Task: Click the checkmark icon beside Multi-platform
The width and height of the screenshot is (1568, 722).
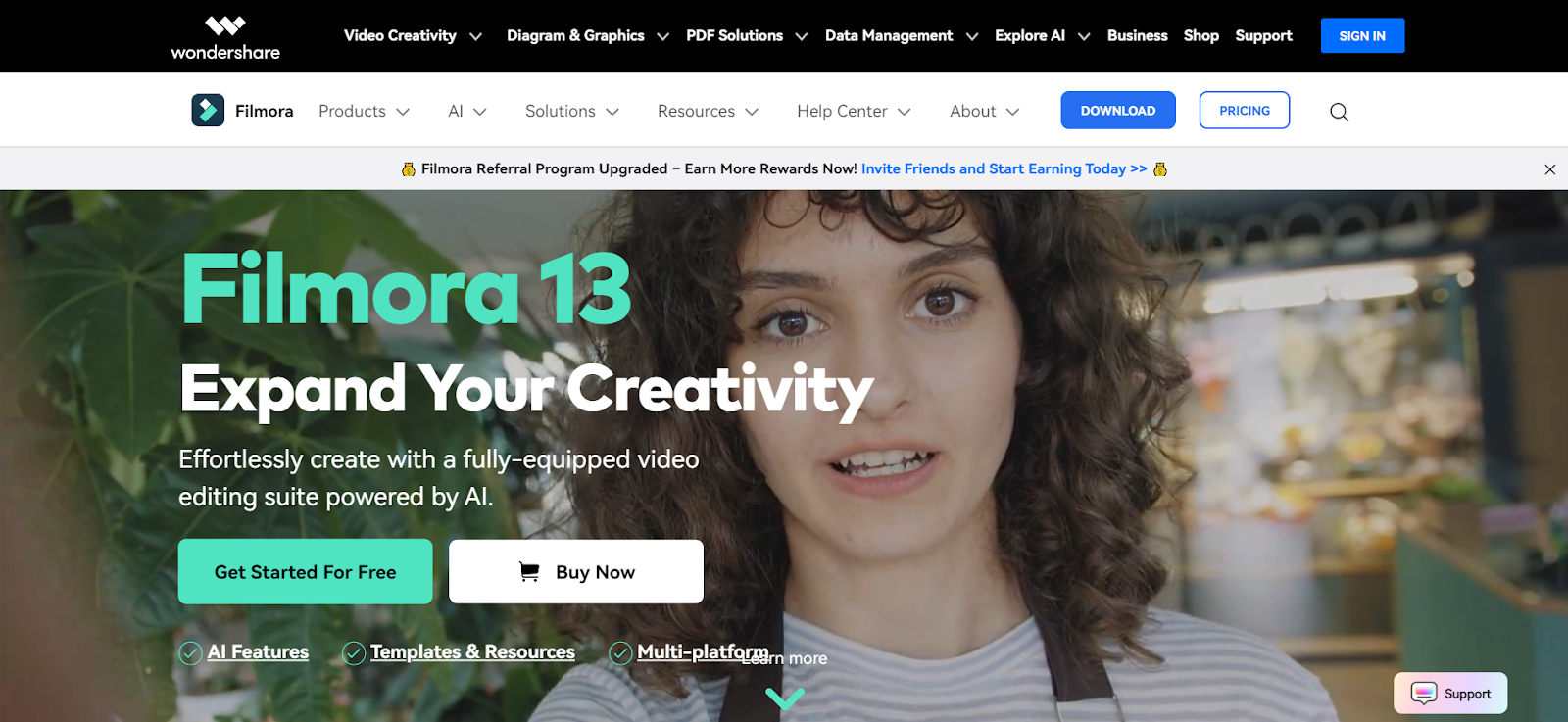Action: pyautogui.click(x=620, y=653)
